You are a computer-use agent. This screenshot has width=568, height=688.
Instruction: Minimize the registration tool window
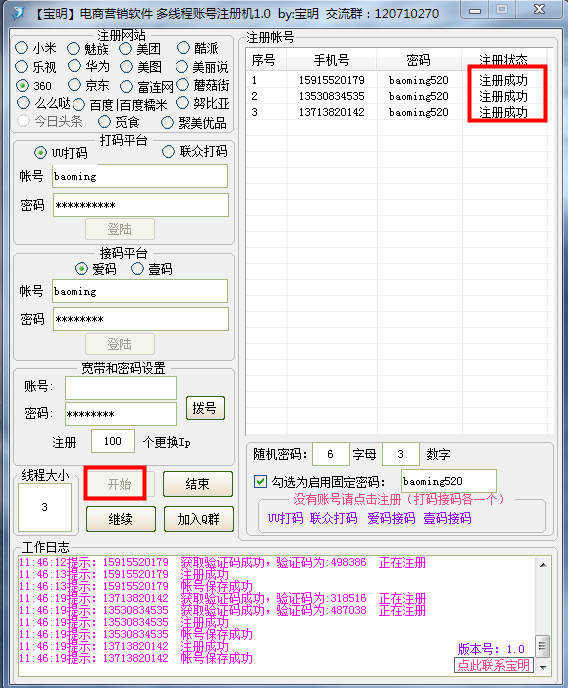(475, 11)
